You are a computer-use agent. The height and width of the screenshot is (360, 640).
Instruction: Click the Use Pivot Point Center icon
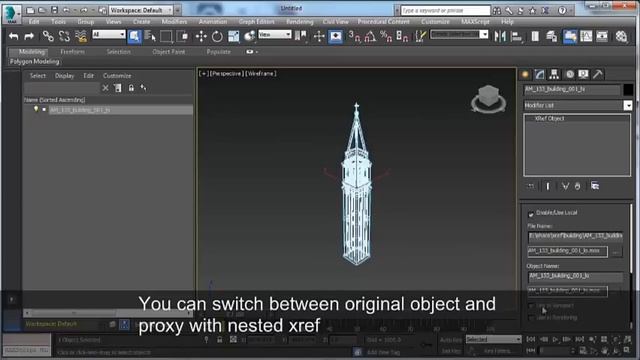click(x=300, y=36)
